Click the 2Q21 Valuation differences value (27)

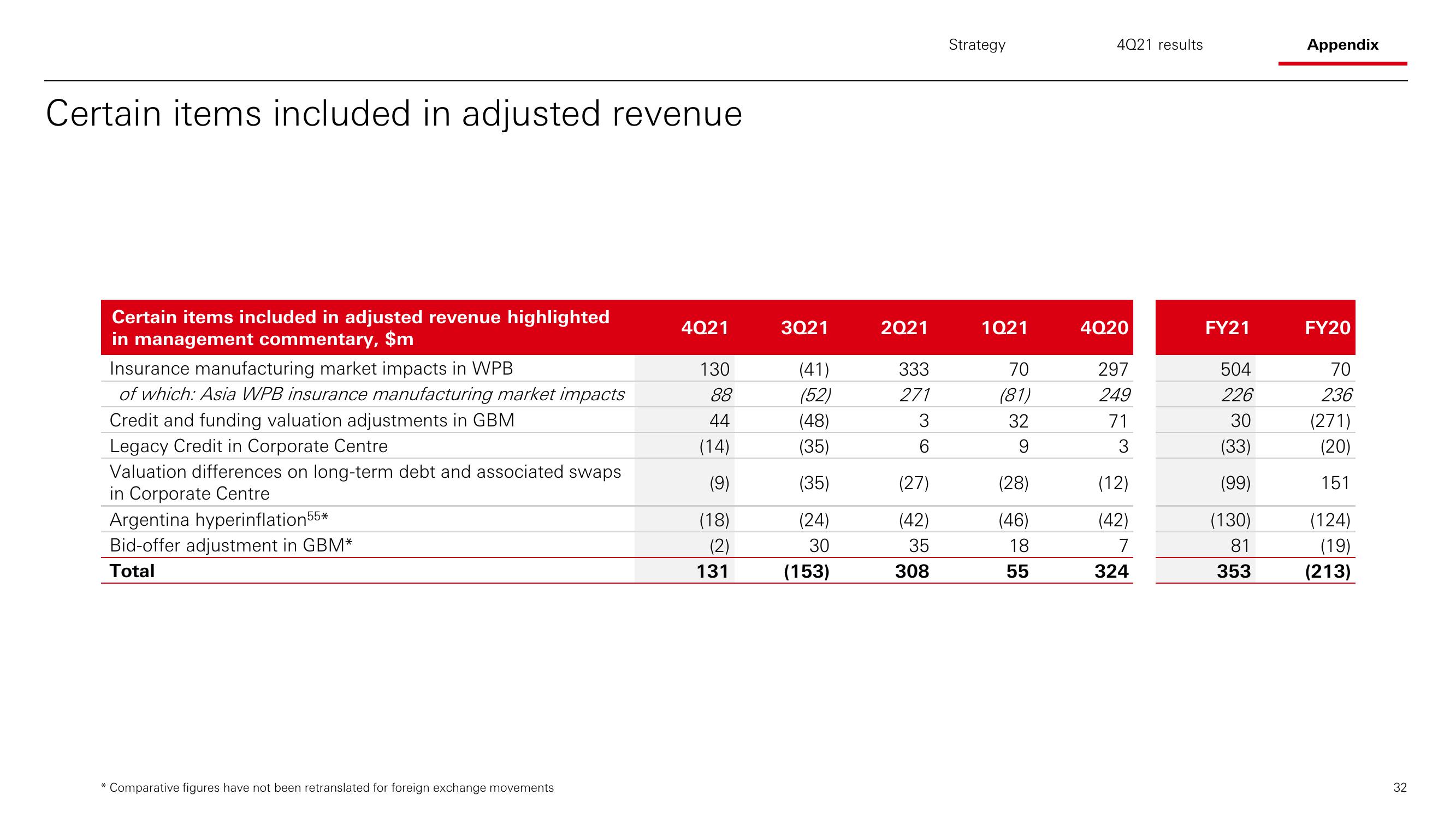tap(914, 483)
